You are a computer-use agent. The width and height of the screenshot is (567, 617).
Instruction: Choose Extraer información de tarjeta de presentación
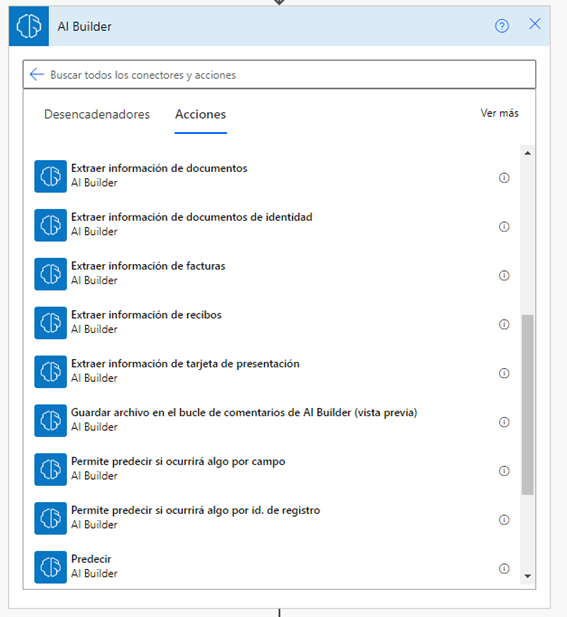[185, 364]
